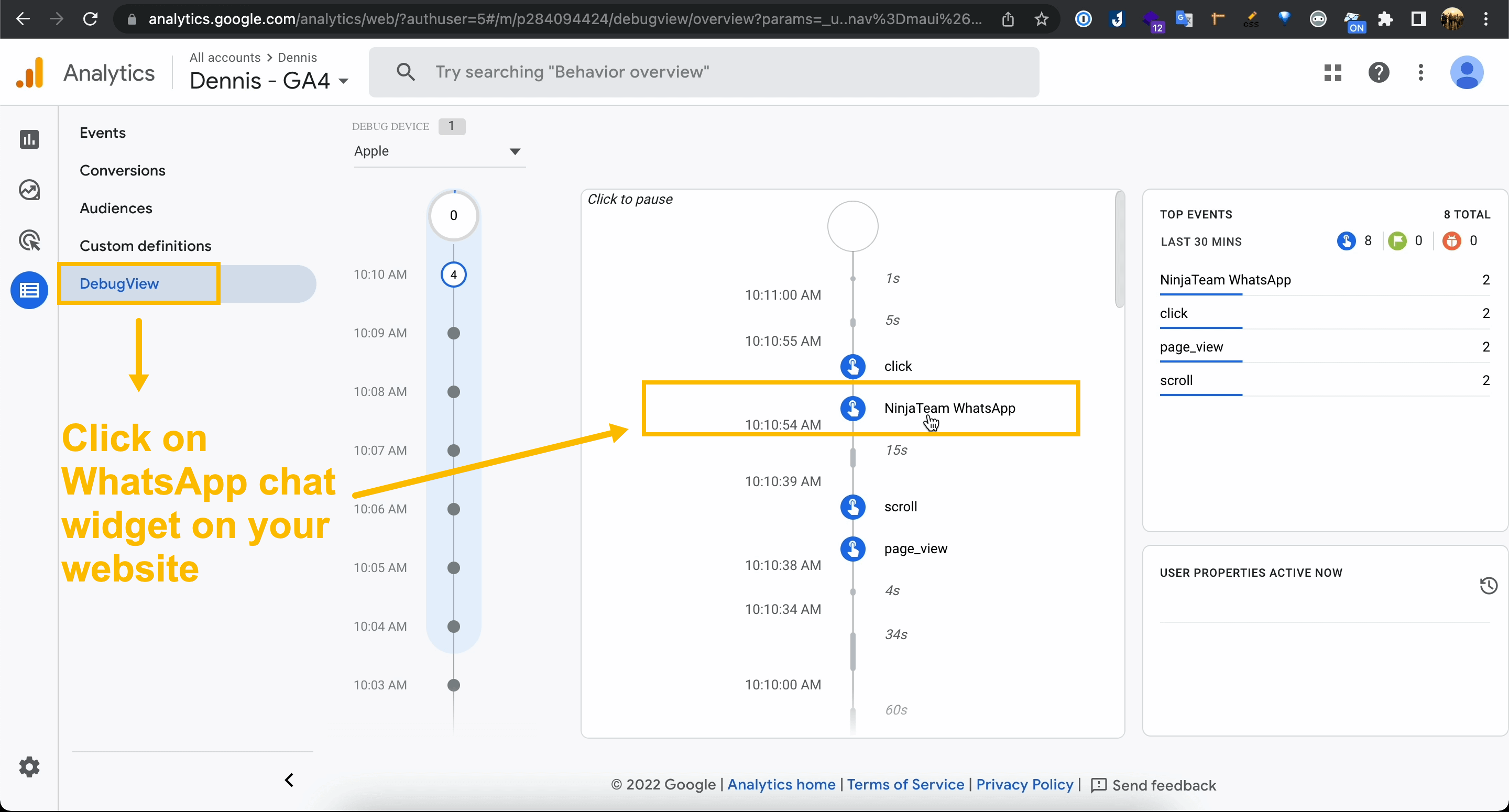
Task: Reload the page with browser refresh
Action: click(x=90, y=19)
